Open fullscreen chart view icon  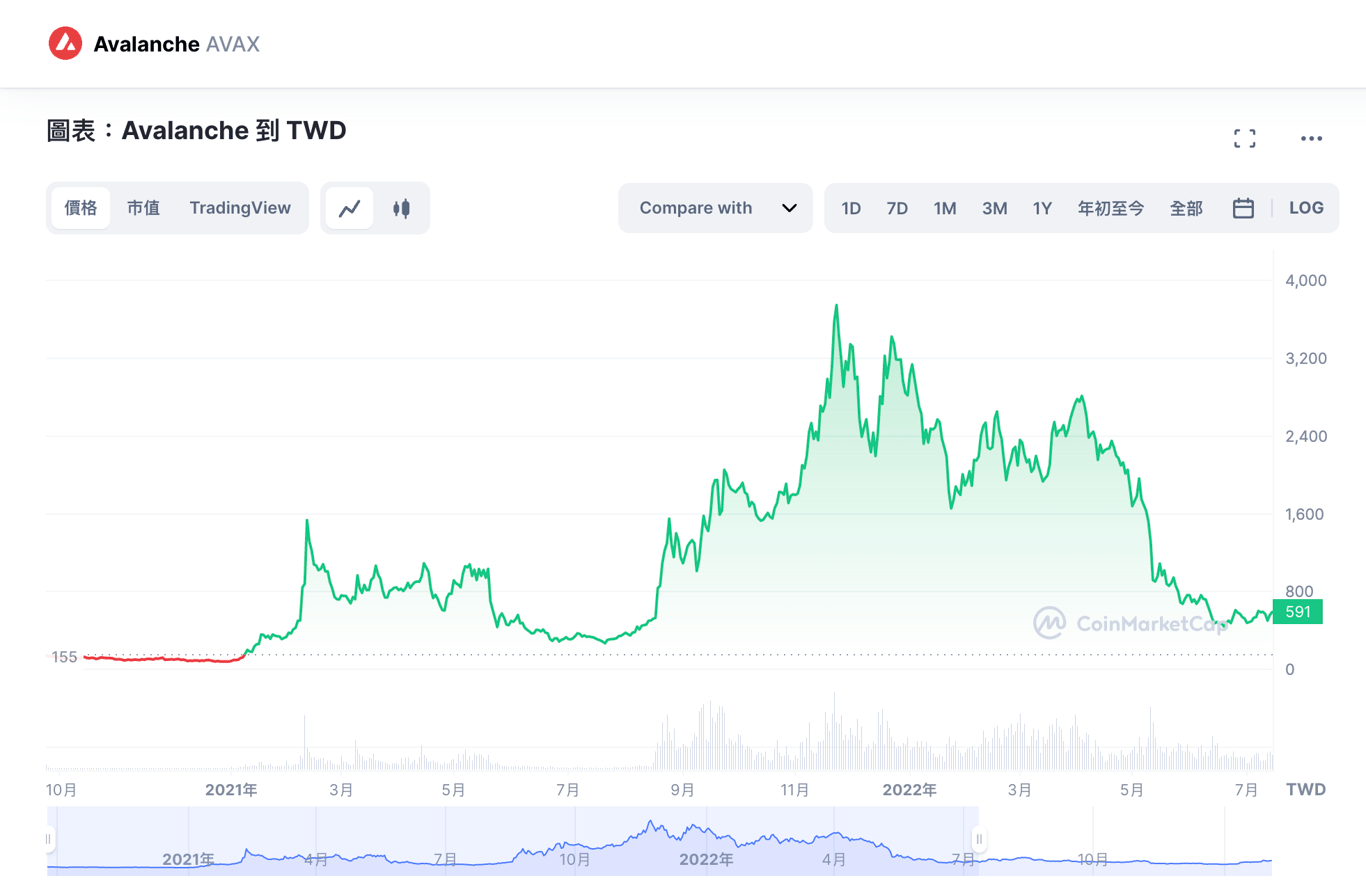[1244, 138]
